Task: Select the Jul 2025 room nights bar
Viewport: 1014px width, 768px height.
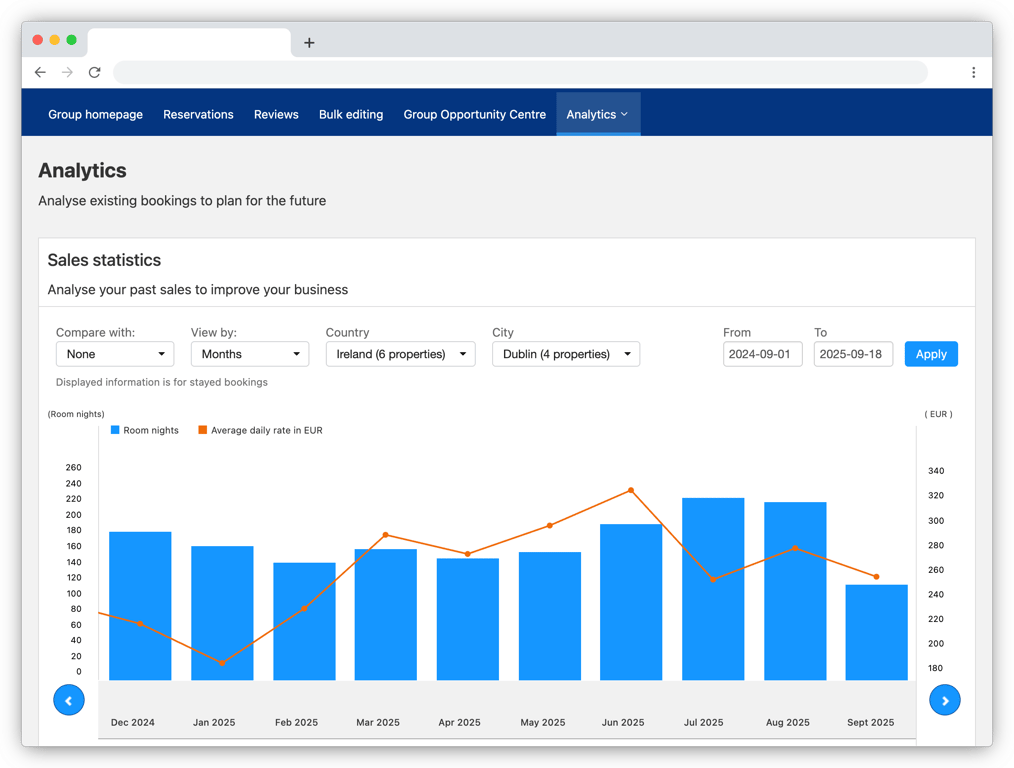Action: click(x=712, y=590)
